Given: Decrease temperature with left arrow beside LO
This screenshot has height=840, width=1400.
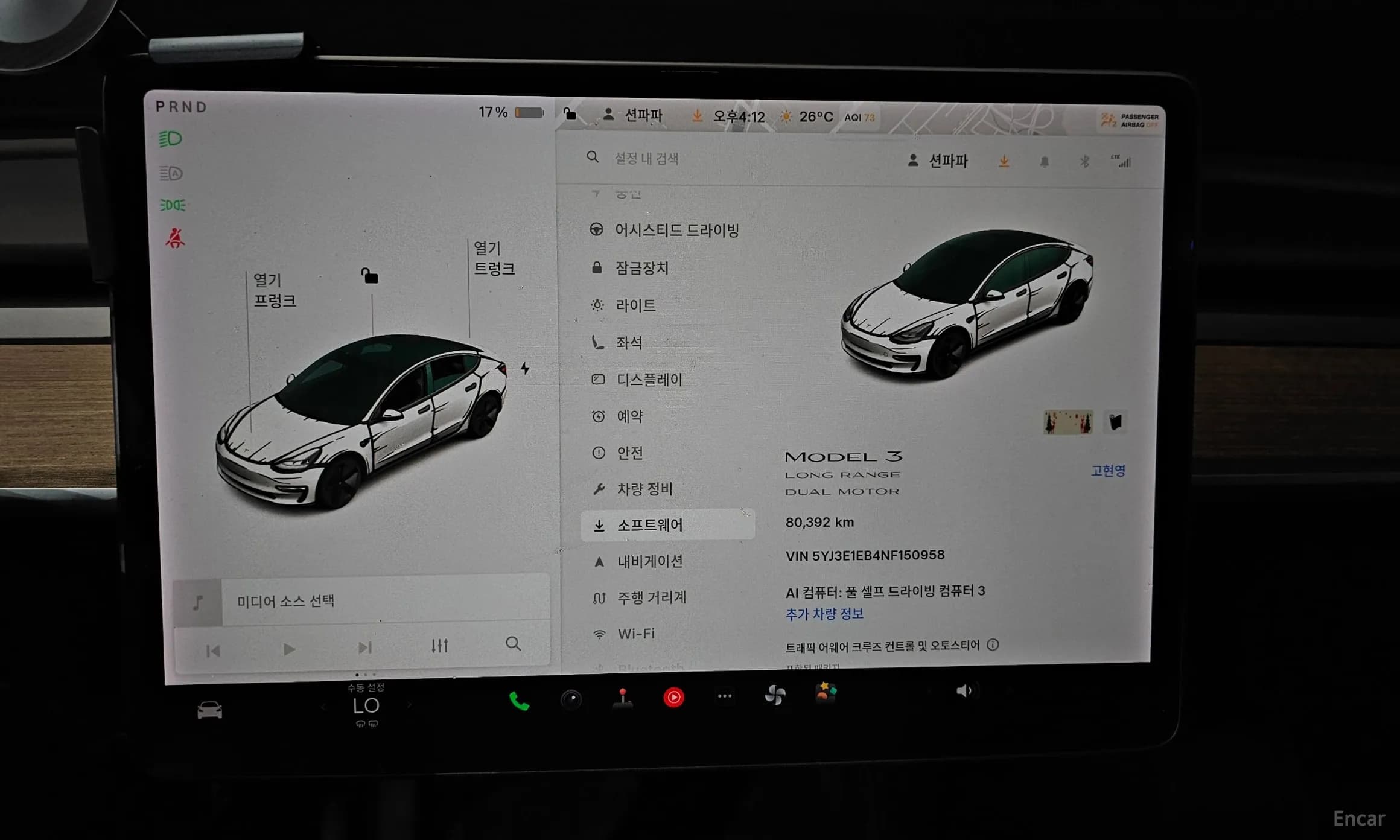Looking at the screenshot, I should [x=324, y=707].
